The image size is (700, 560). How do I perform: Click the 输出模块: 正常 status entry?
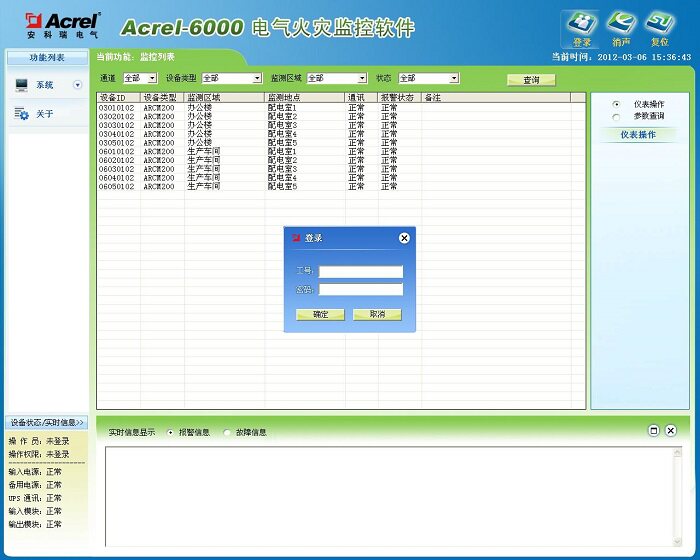coord(35,524)
